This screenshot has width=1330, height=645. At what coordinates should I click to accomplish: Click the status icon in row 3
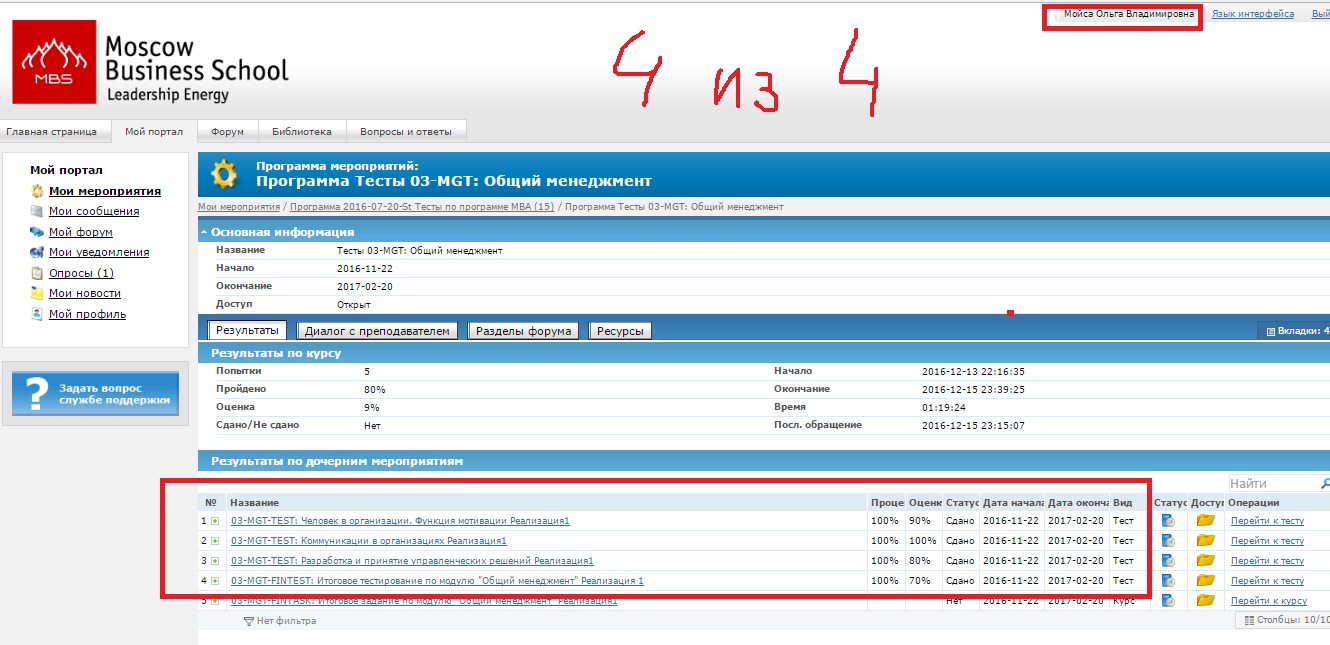pos(1168,561)
